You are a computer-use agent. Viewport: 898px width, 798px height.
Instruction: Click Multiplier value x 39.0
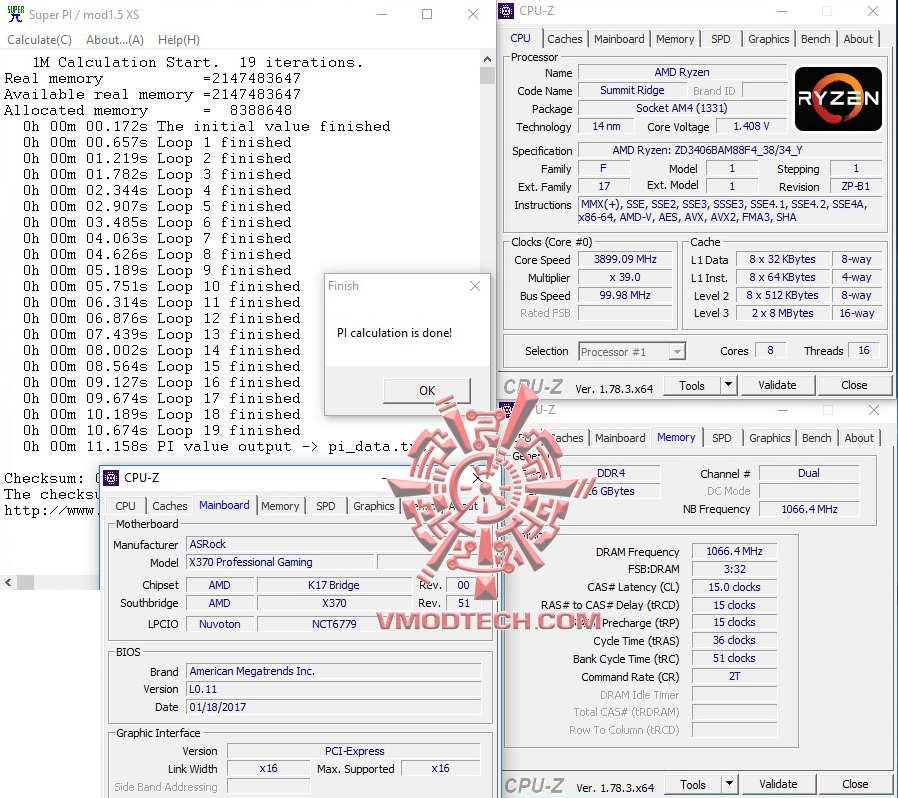pyautogui.click(x=625, y=277)
